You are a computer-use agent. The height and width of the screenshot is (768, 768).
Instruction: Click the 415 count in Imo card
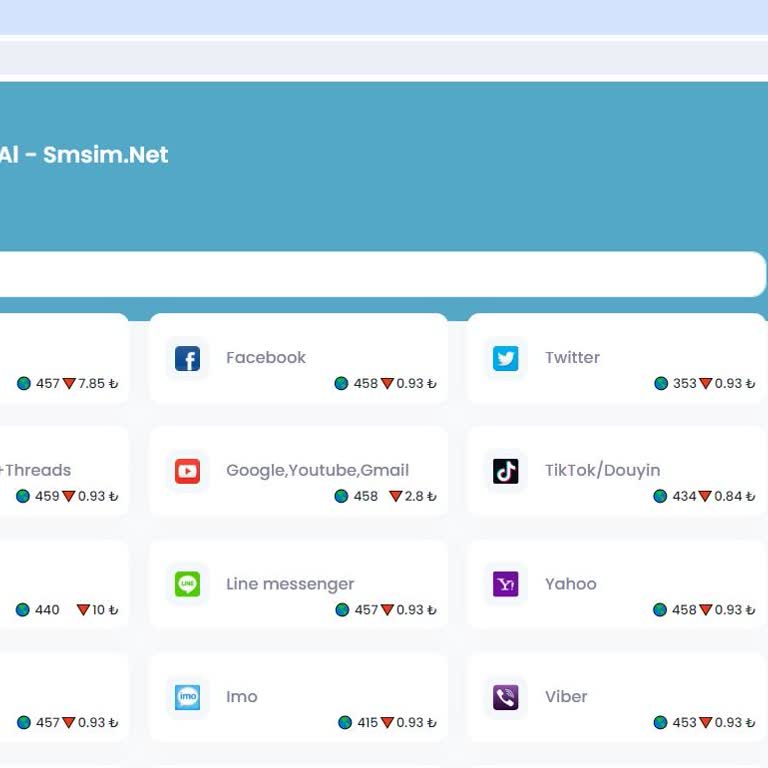[x=367, y=722]
